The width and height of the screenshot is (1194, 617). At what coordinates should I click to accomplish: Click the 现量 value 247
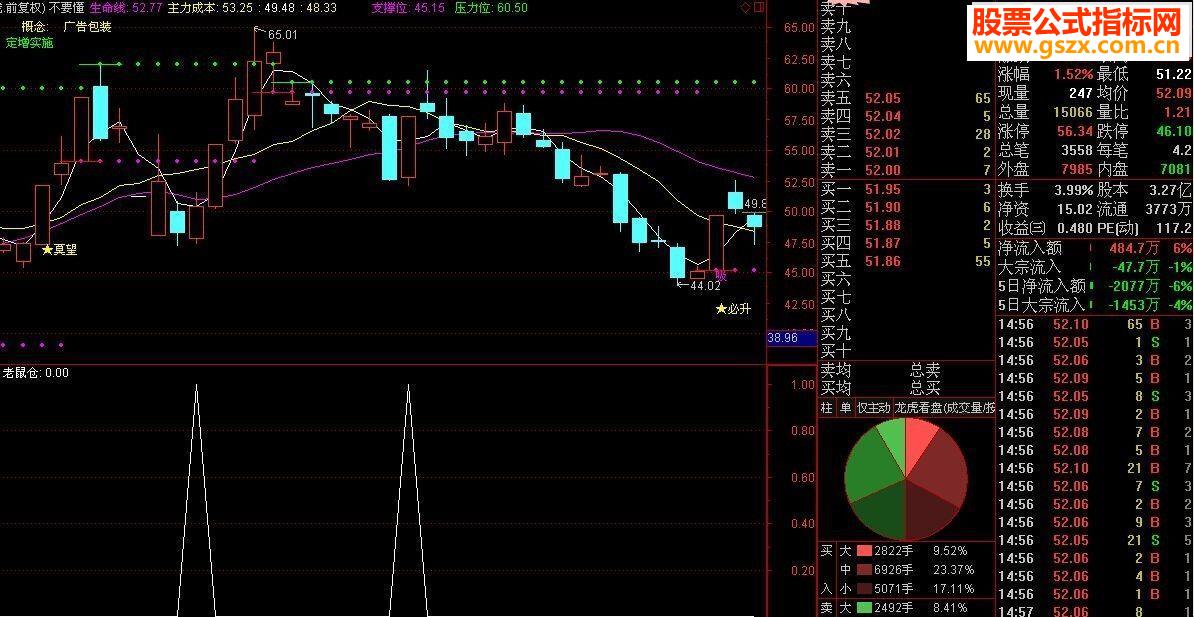click(1081, 93)
